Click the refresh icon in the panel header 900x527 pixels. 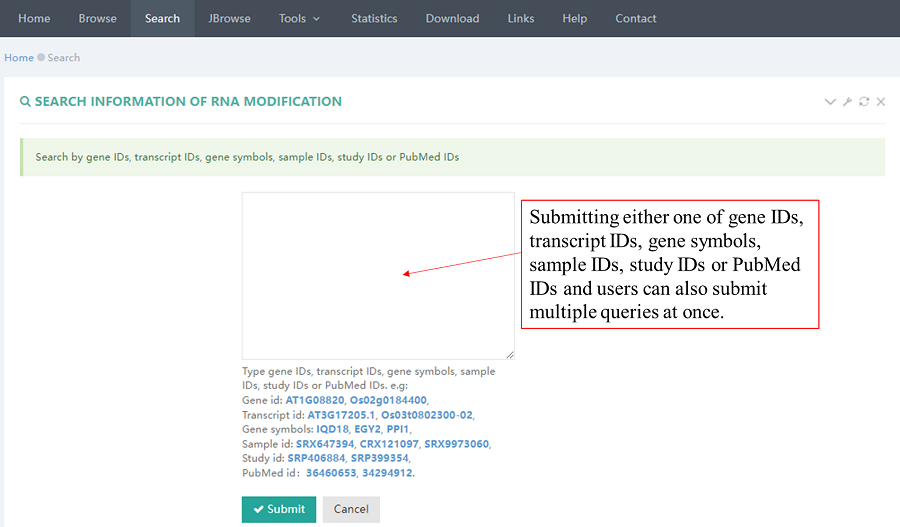point(864,102)
